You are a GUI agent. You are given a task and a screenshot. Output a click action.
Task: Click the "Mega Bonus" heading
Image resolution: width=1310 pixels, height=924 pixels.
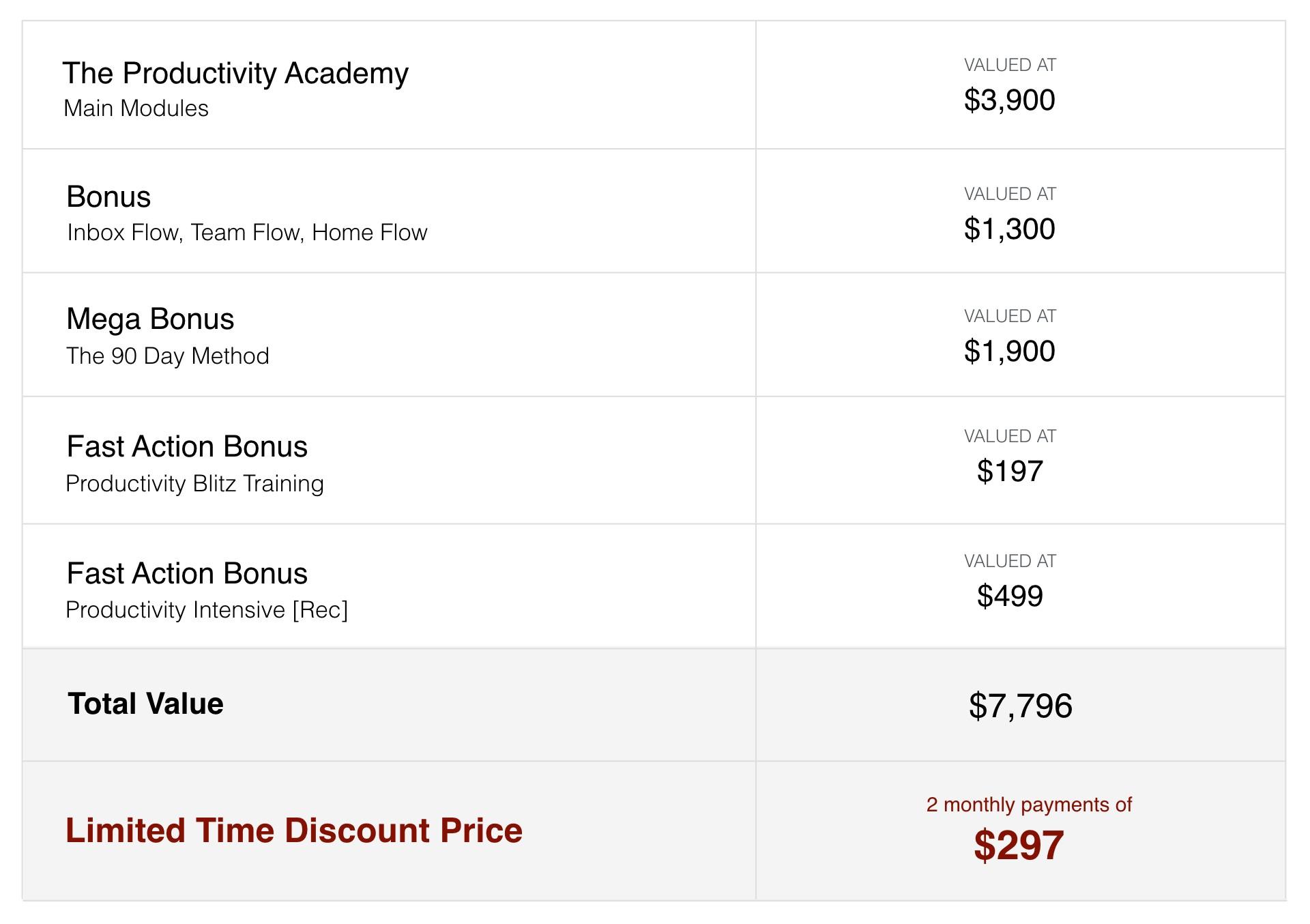[x=150, y=319]
